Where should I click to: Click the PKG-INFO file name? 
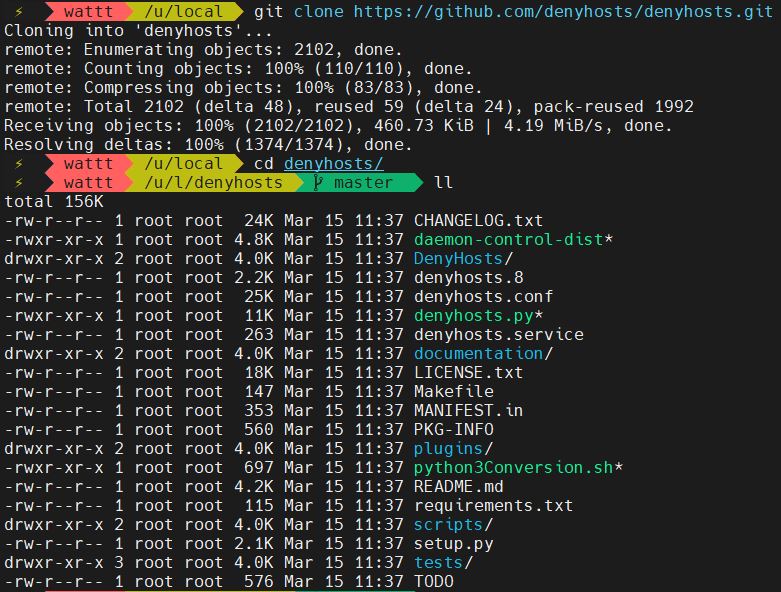point(453,429)
